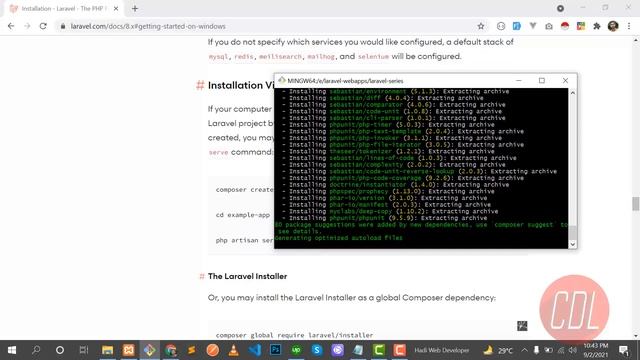Open the extensions puzzle icon
This screenshot has height=360, width=640.
coord(597,26)
